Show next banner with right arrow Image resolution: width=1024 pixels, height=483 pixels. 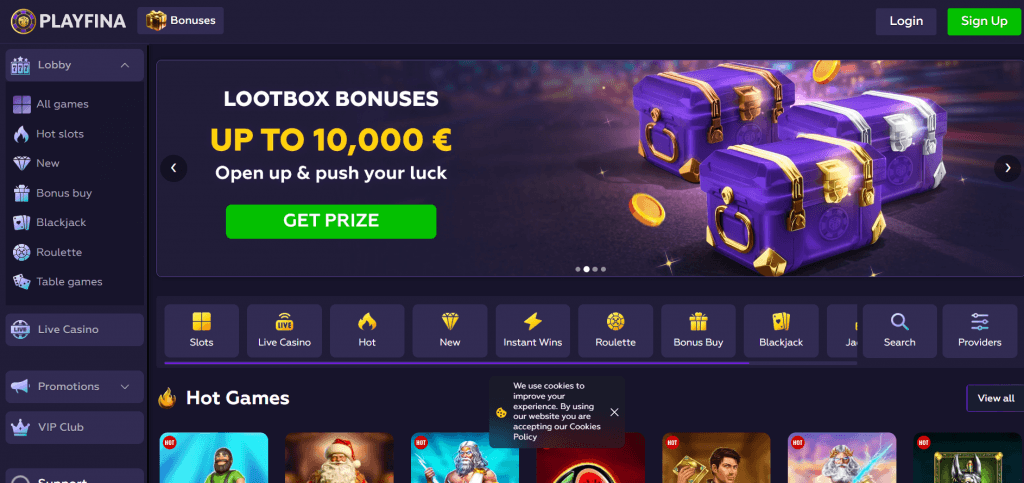click(x=1007, y=168)
